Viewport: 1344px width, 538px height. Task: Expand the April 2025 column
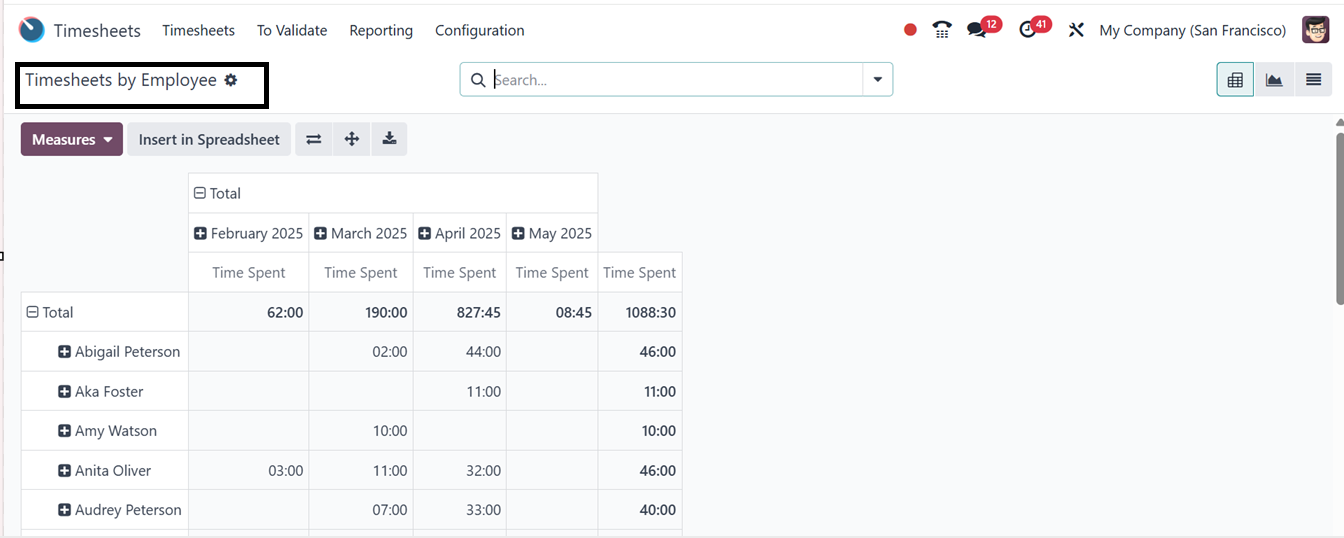point(424,233)
